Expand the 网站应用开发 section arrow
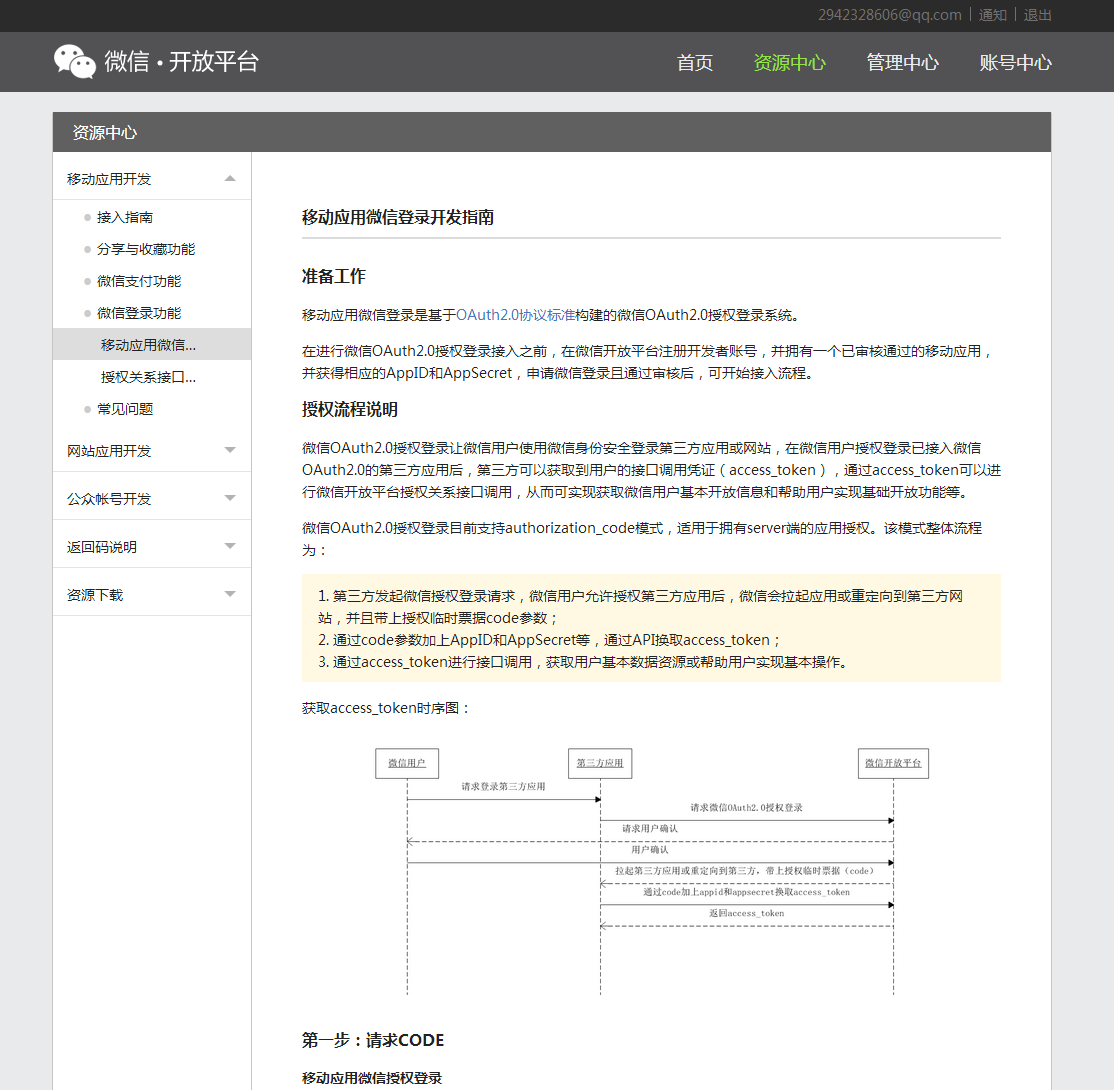The image size is (1114, 1090). (229, 450)
